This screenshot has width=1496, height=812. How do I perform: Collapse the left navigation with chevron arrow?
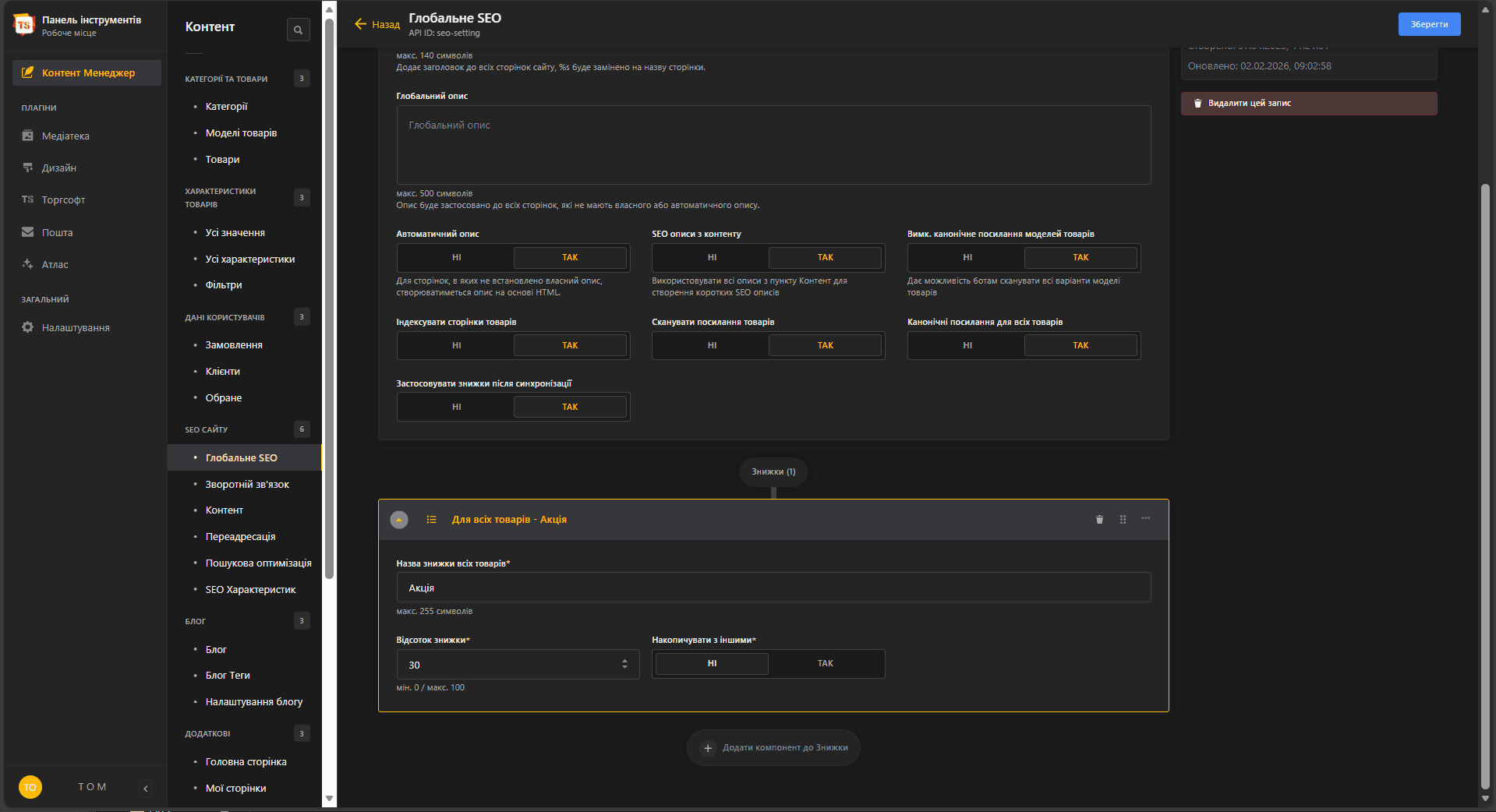[146, 789]
